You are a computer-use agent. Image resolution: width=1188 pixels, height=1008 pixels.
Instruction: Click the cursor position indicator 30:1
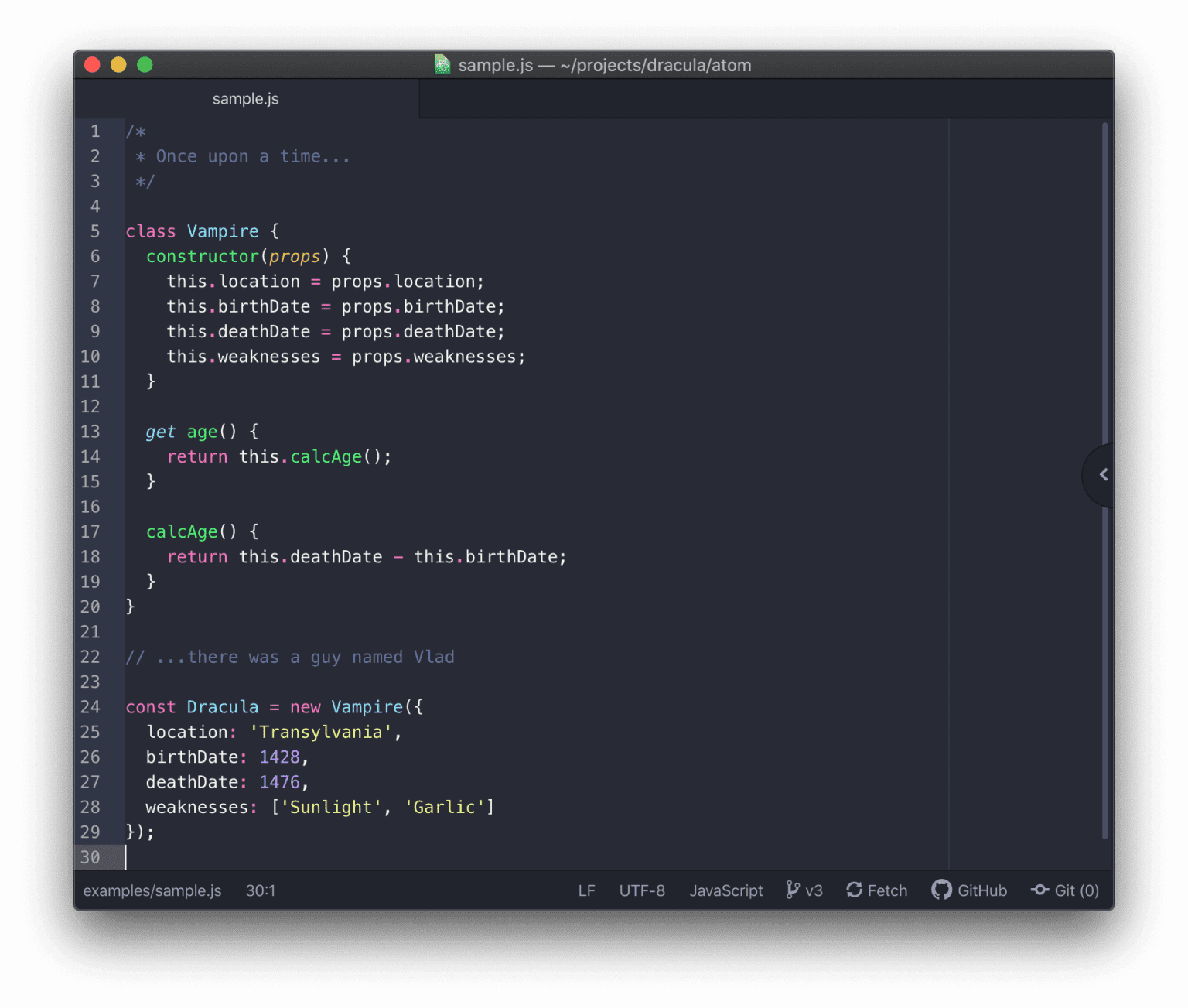[261, 890]
